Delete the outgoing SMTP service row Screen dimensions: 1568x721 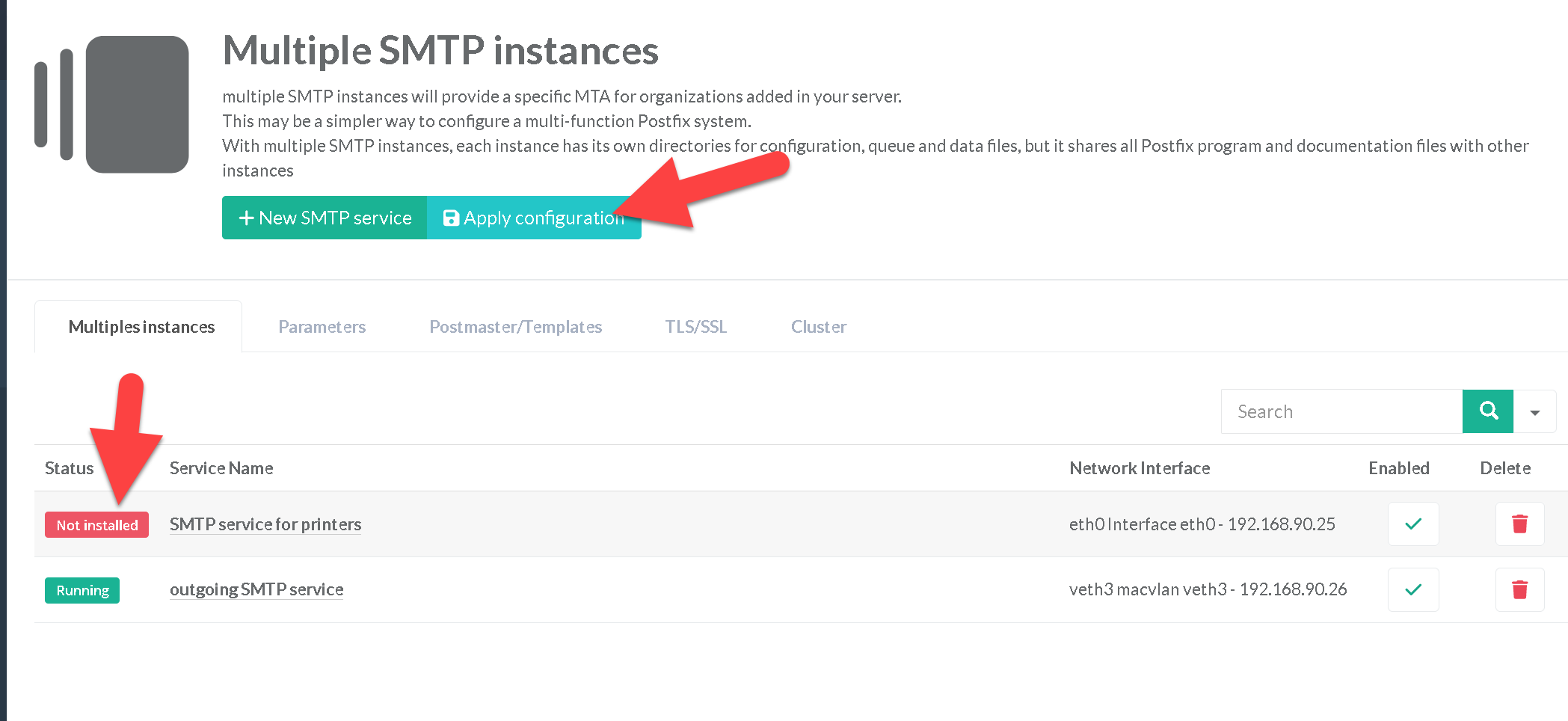[1519, 590]
